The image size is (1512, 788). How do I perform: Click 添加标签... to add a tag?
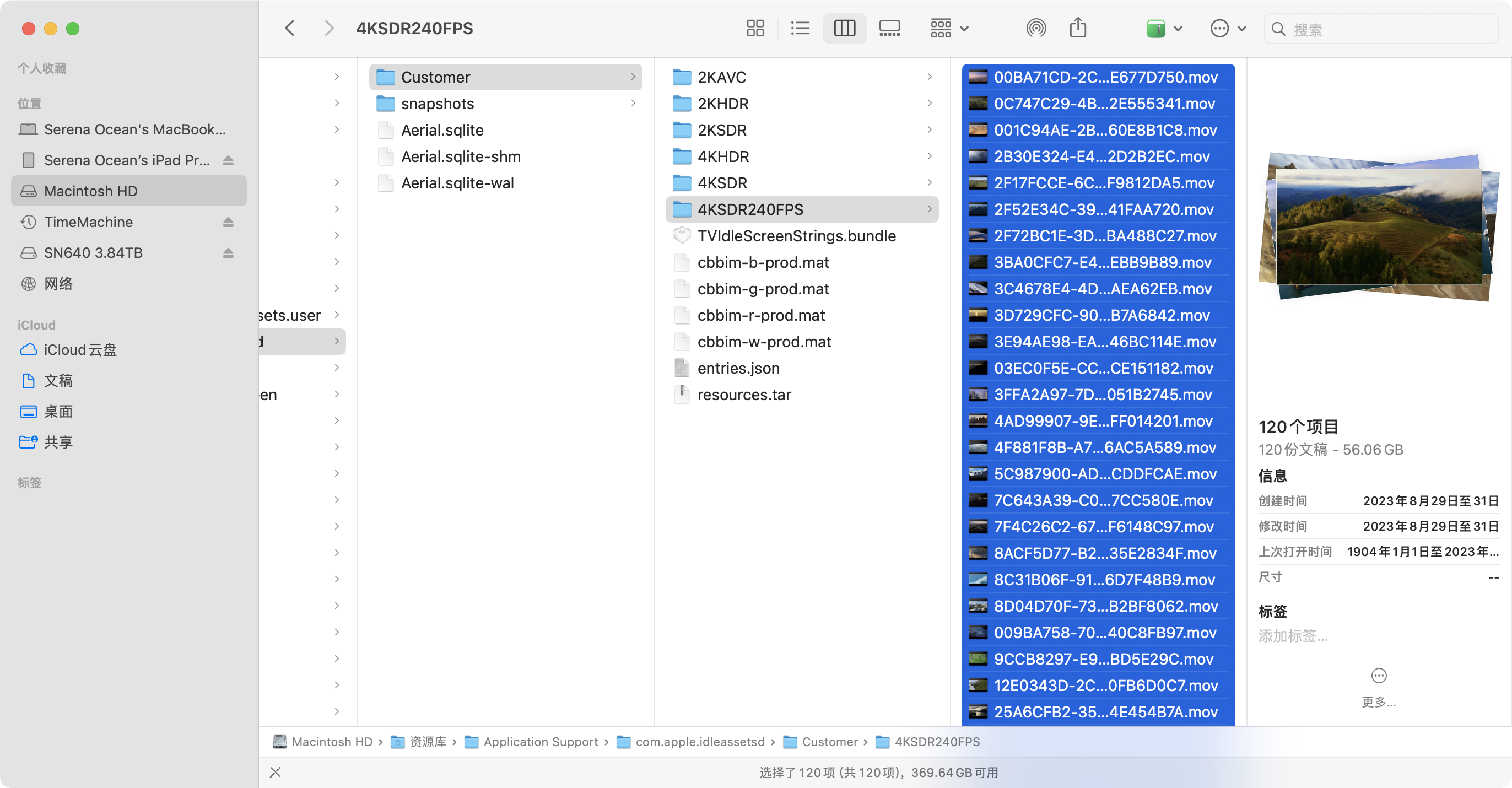tap(1293, 636)
